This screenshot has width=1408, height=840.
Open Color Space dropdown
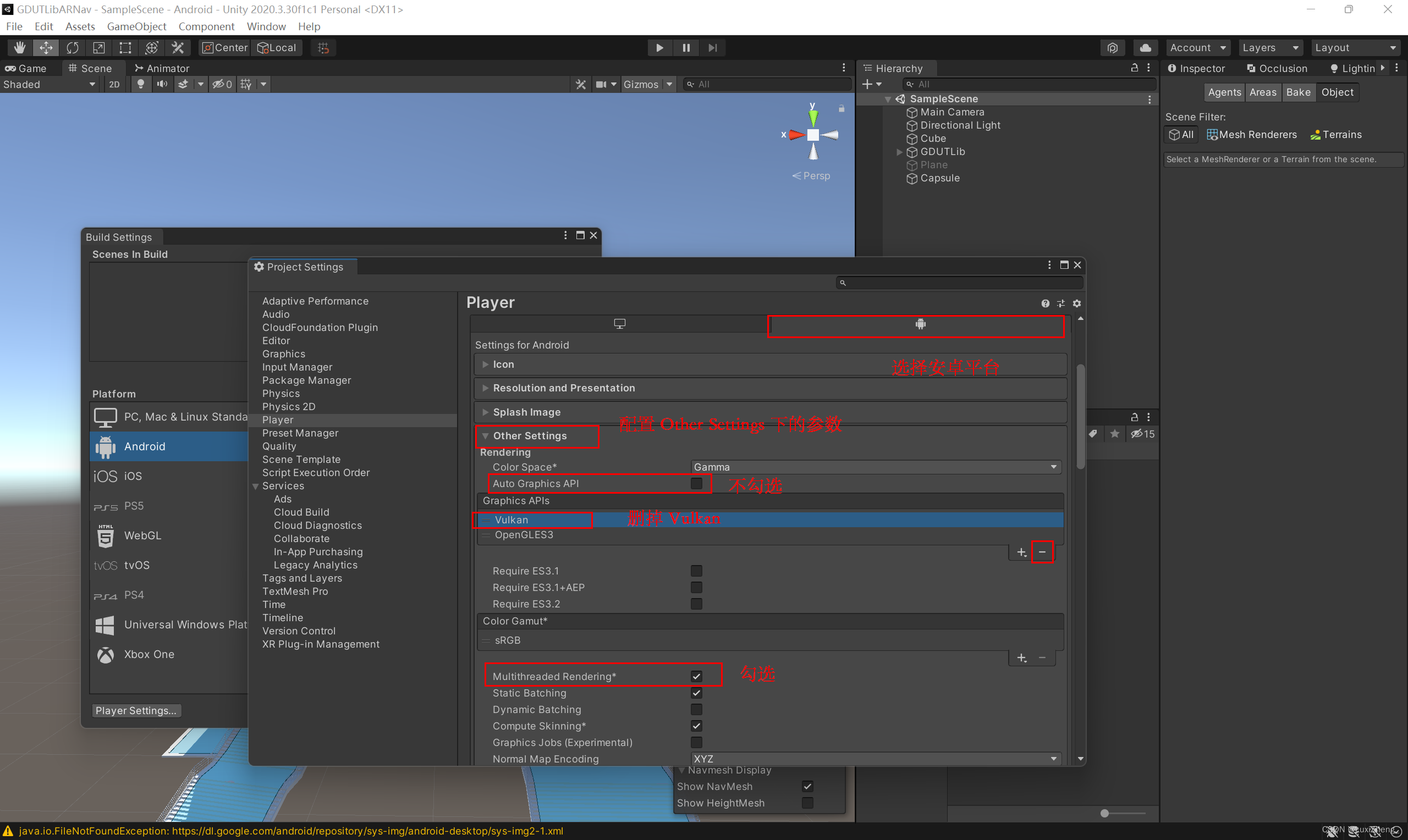[876, 467]
